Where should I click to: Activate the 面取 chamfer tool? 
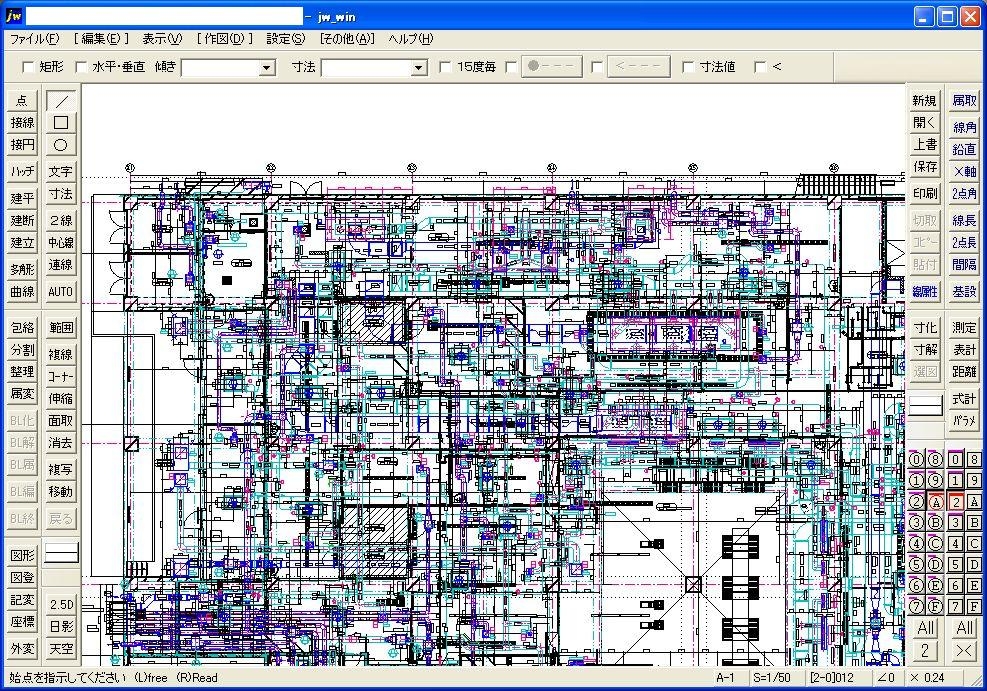[61, 420]
